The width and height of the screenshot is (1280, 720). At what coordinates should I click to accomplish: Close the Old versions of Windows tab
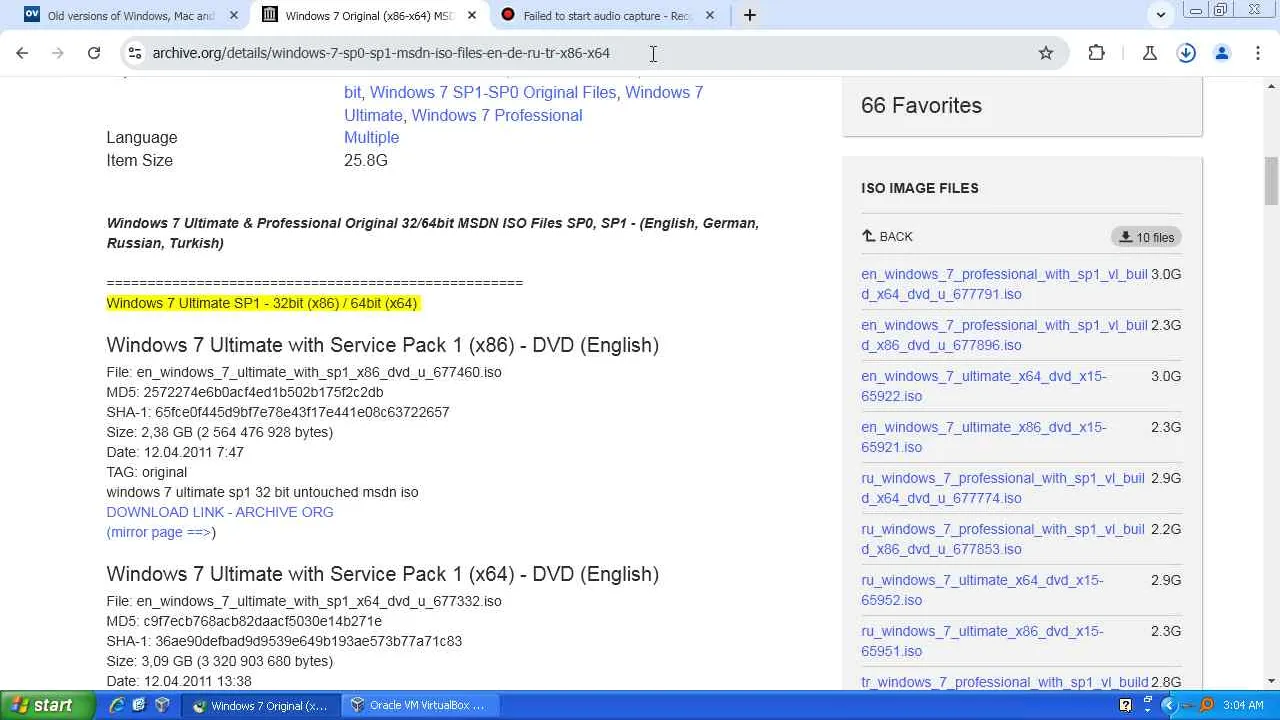tap(234, 15)
